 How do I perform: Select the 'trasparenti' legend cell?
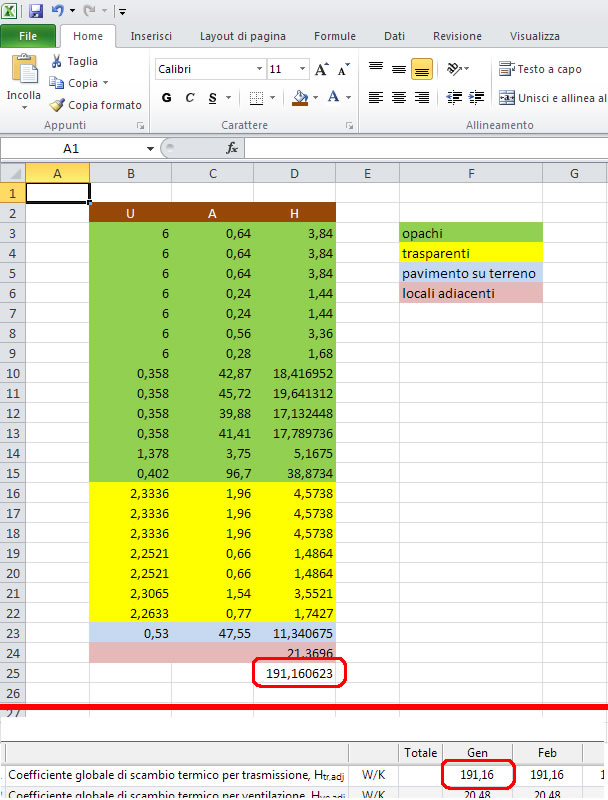[471, 254]
